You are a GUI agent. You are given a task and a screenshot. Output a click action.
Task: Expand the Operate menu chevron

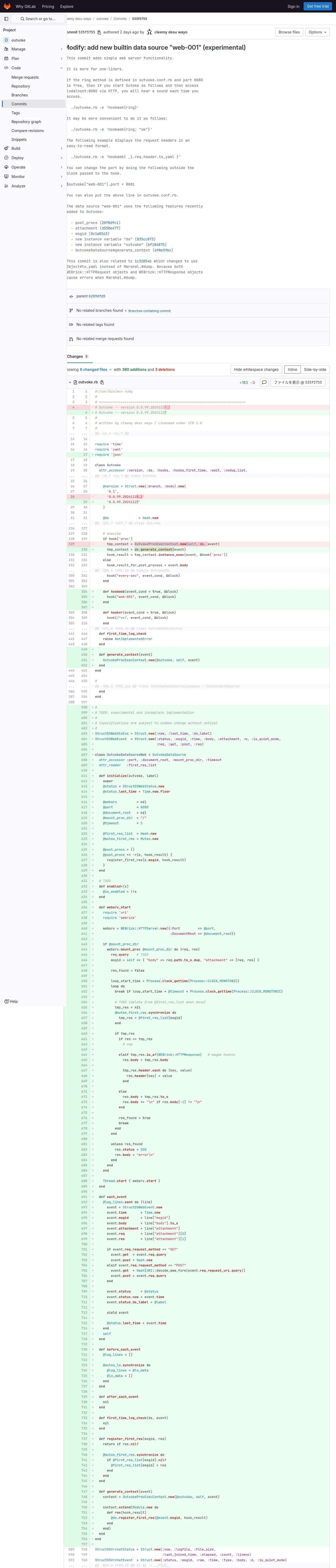click(61, 168)
